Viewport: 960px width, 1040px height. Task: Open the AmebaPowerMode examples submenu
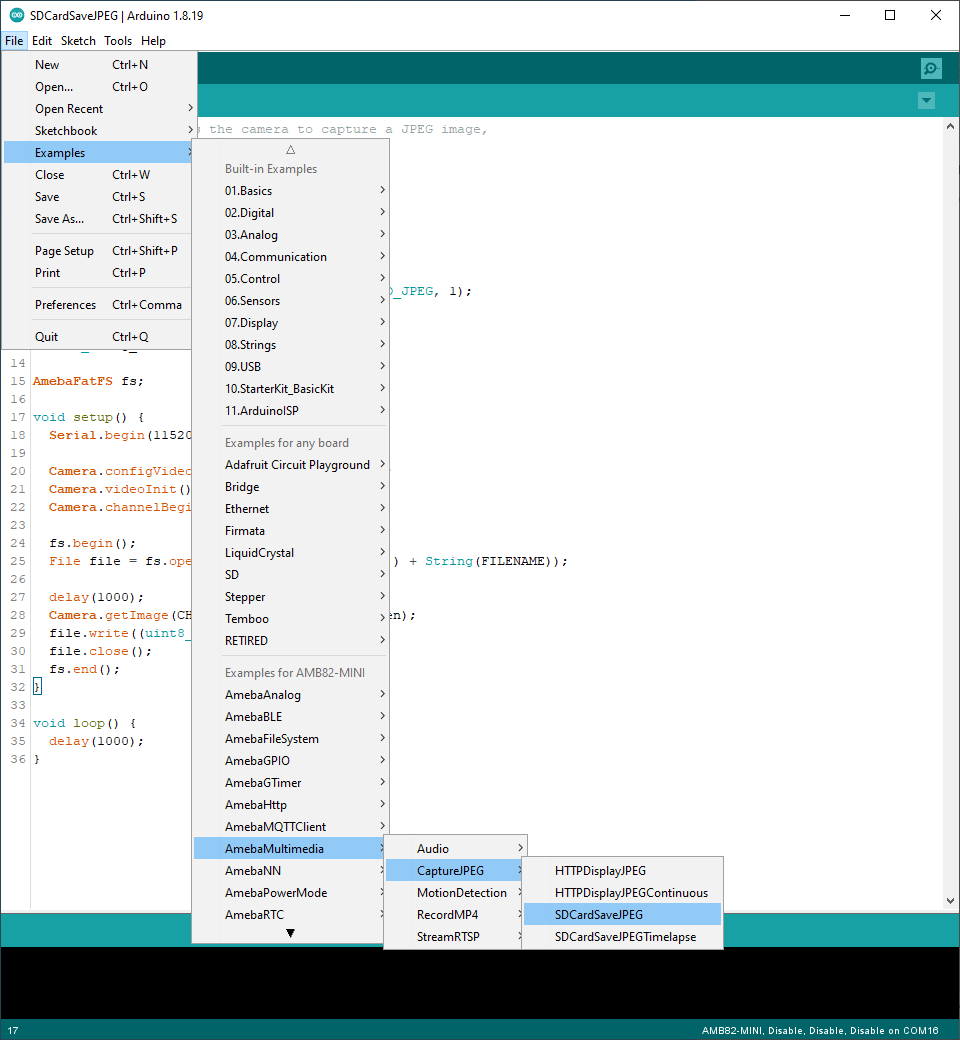[289, 892]
